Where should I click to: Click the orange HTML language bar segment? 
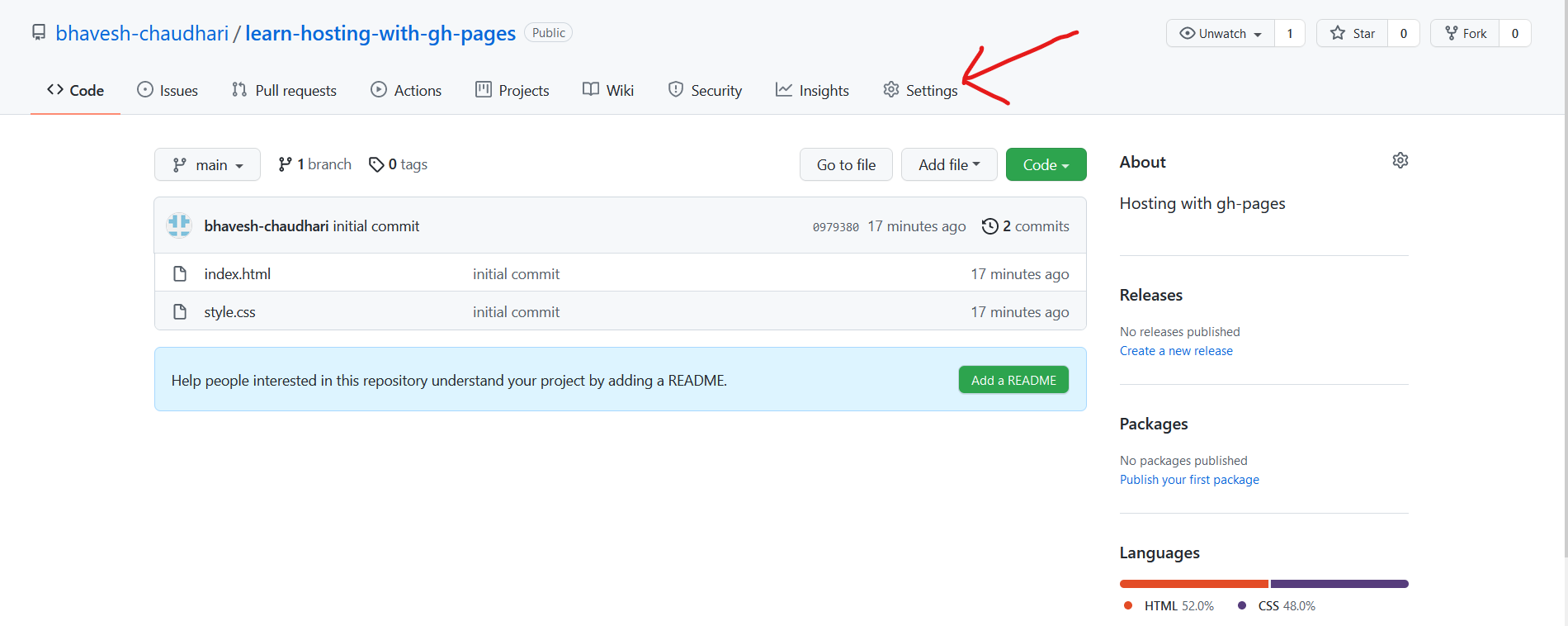pyautogui.click(x=1194, y=584)
